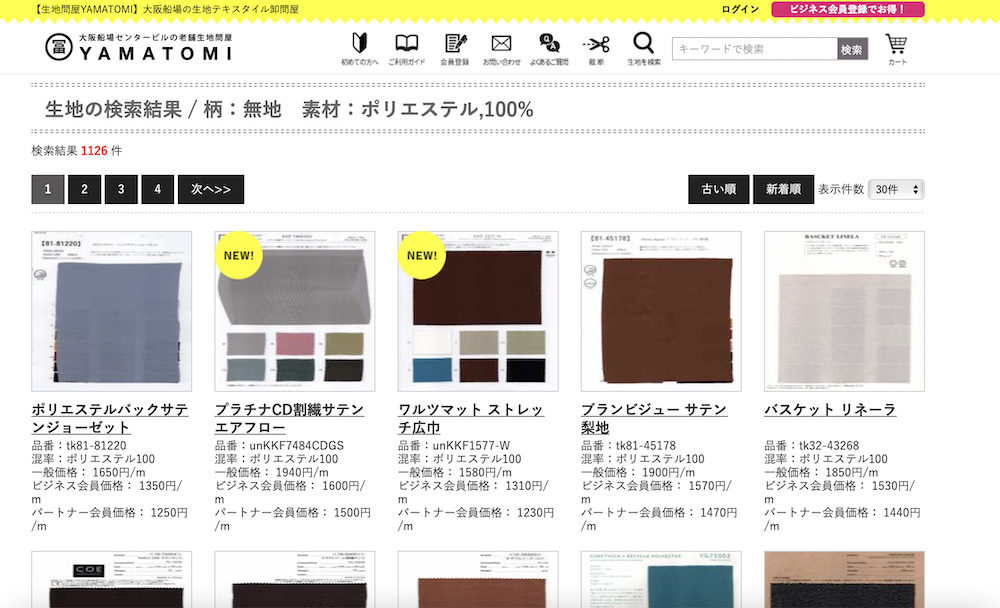Go to results page 4

[x=157, y=189]
